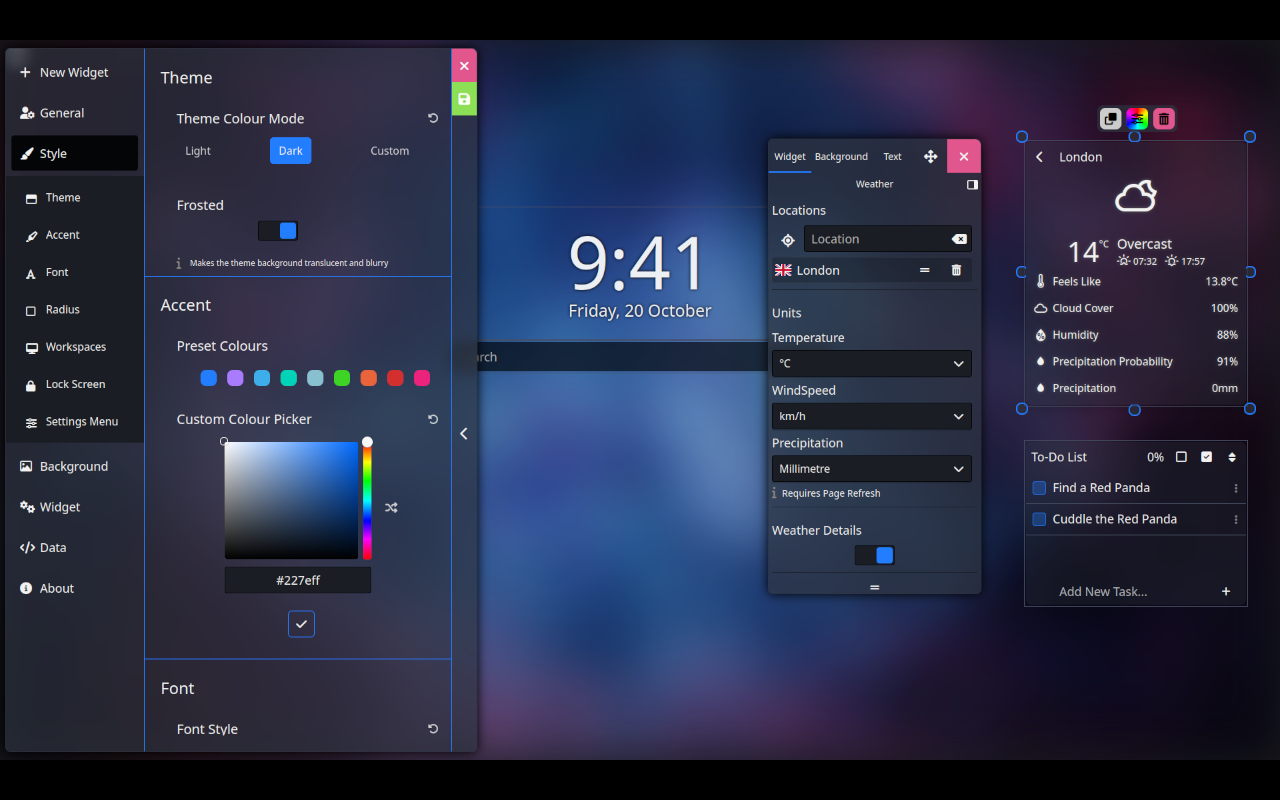Image resolution: width=1280 pixels, height=800 pixels.
Task: Select the Dark theme colour mode
Action: coord(290,150)
